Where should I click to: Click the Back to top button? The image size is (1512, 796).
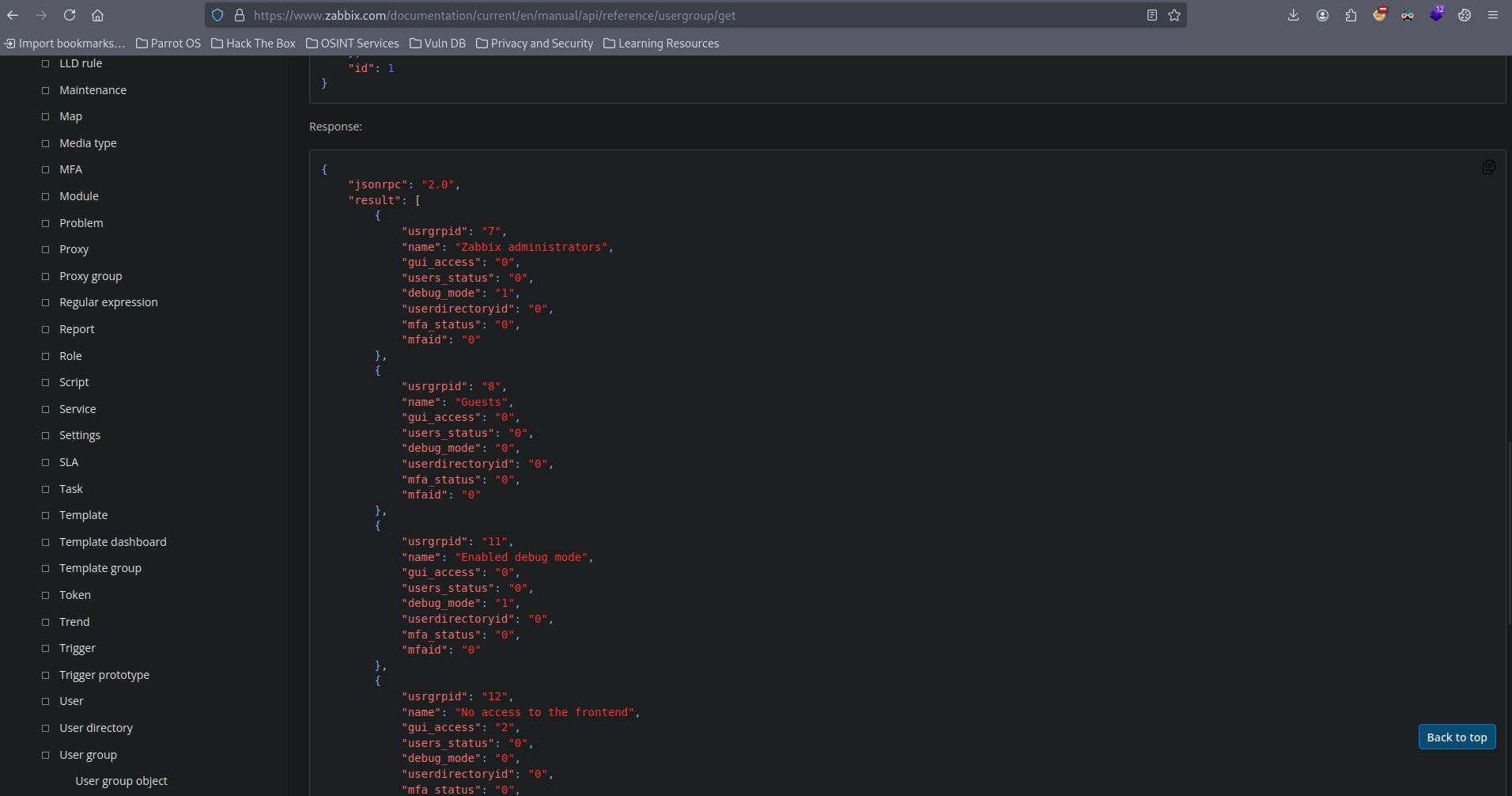pyautogui.click(x=1456, y=737)
